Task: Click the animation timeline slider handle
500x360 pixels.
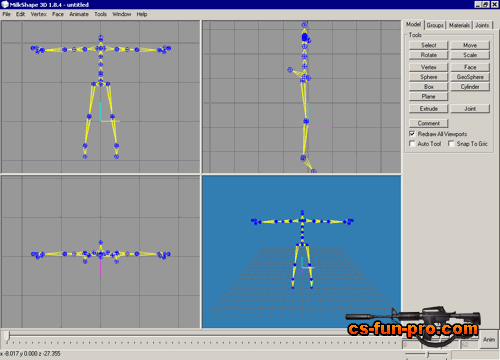Action: coord(7,336)
